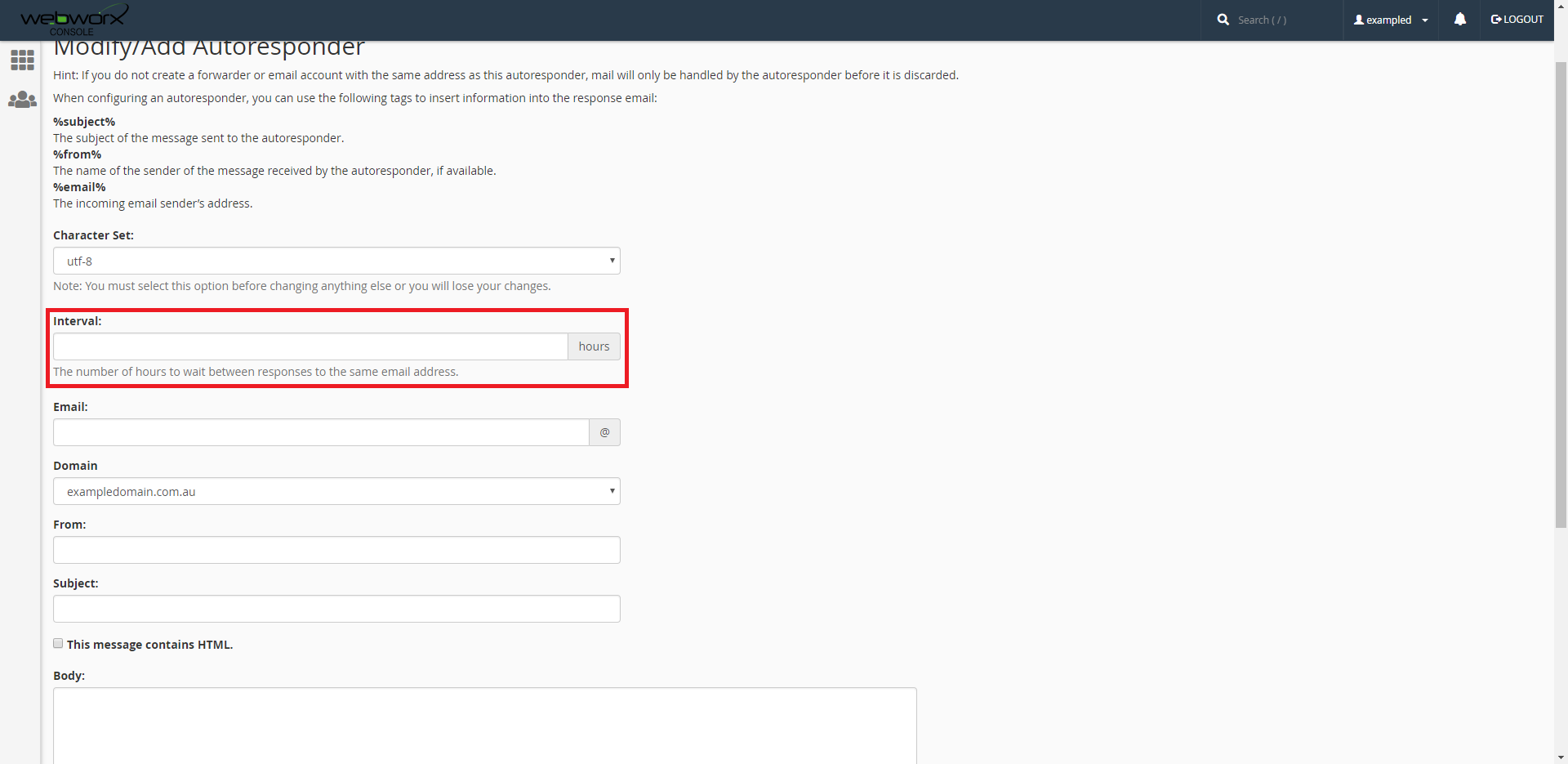Image resolution: width=1568 pixels, height=764 pixels.
Task: Open the Domain dropdown list
Action: [336, 492]
